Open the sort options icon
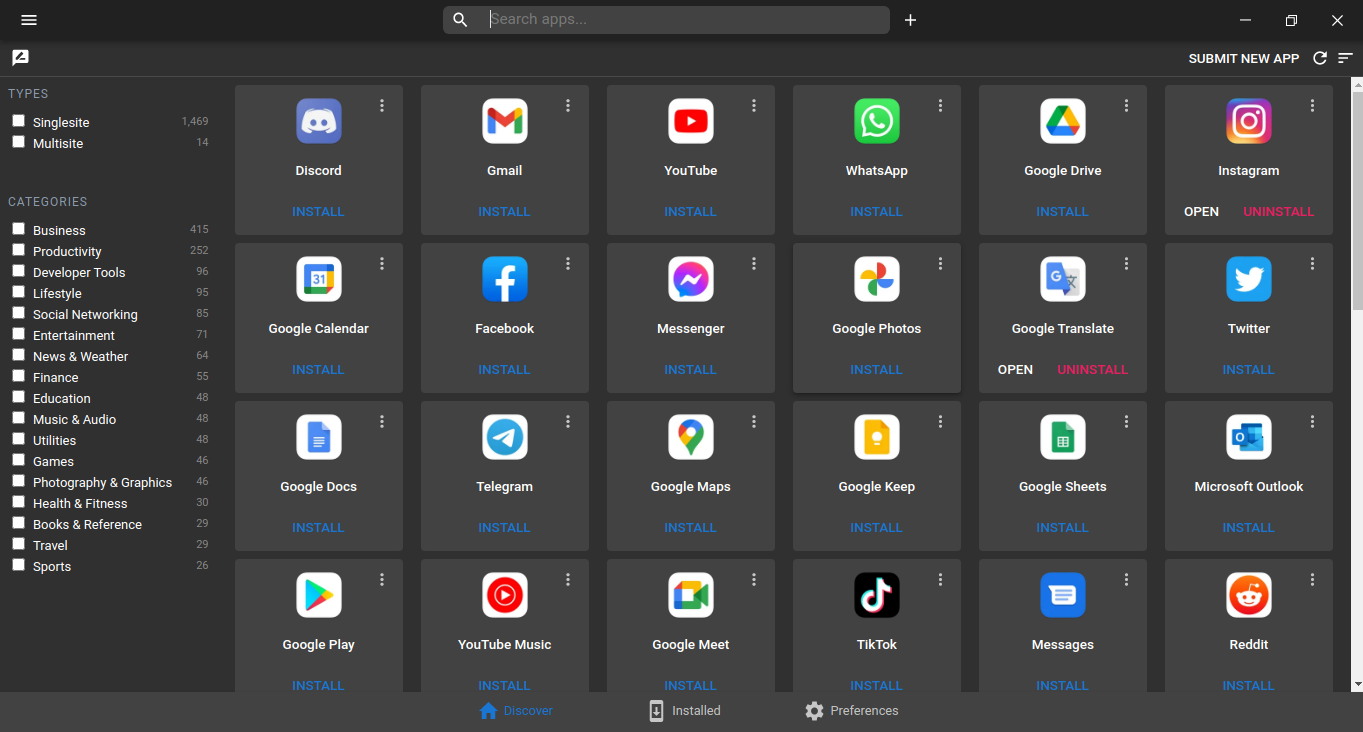Viewport: 1363px width, 732px height. (1346, 58)
